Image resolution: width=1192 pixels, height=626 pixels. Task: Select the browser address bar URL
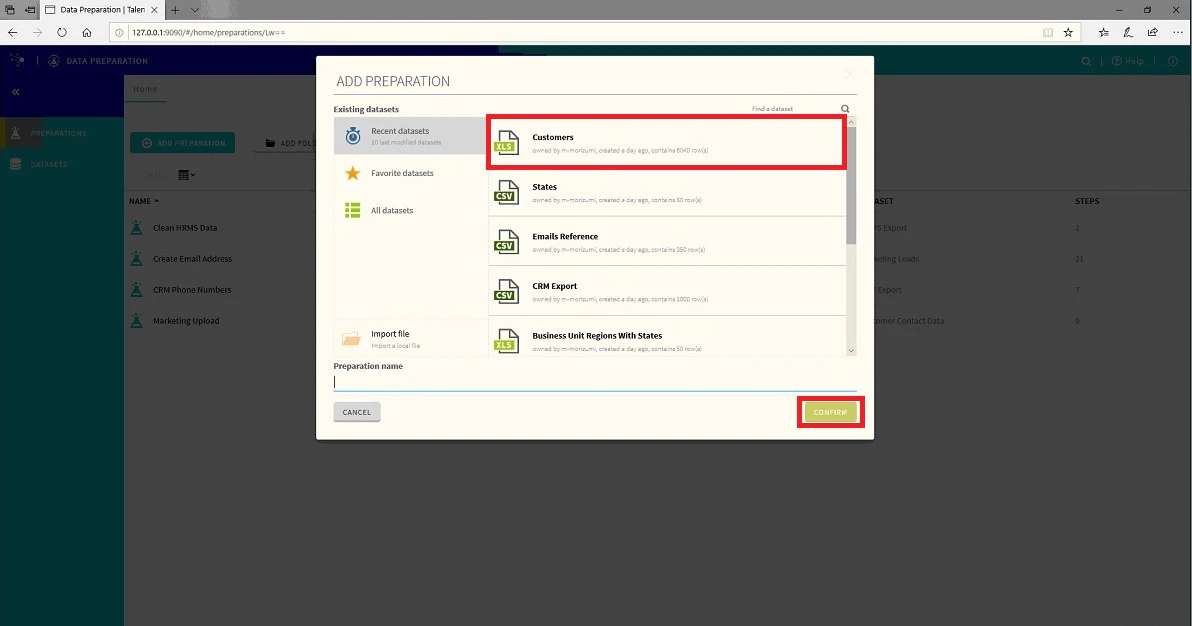[x=208, y=33]
